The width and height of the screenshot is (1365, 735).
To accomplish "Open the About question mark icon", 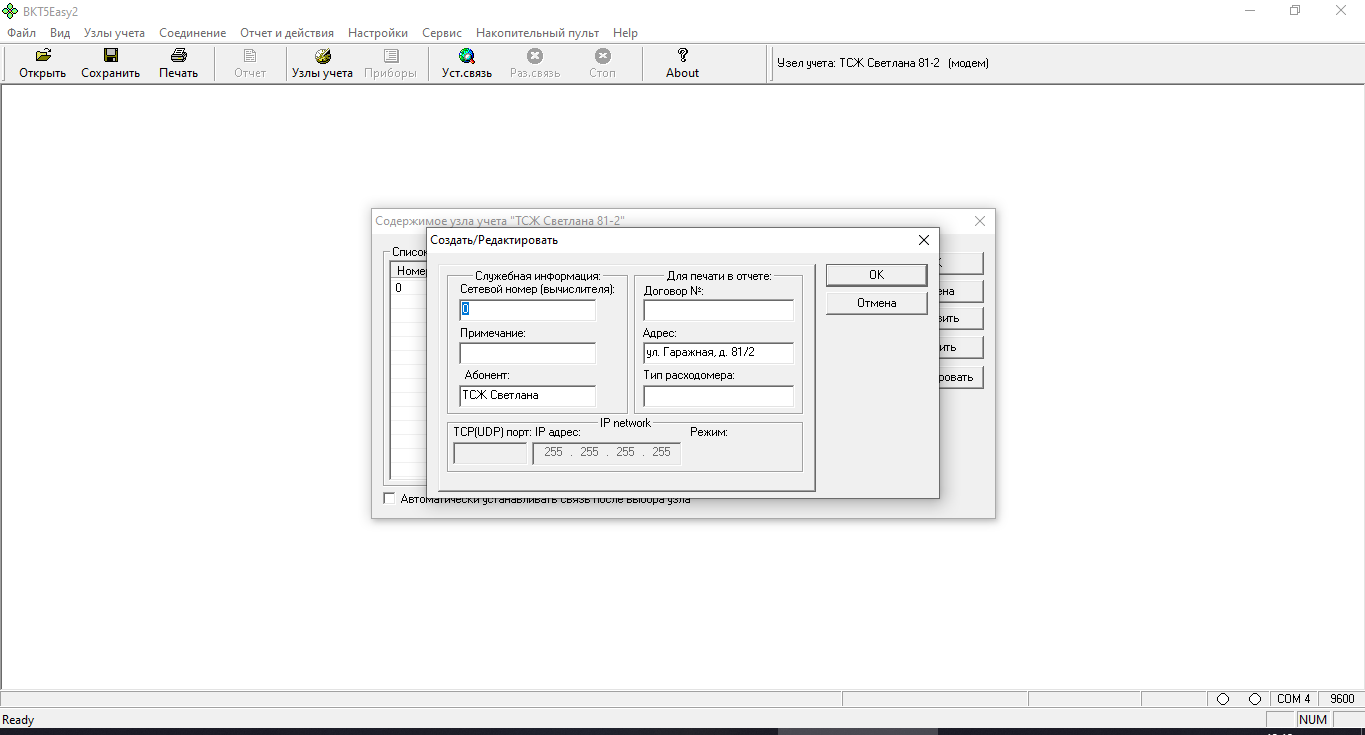I will pos(682,56).
